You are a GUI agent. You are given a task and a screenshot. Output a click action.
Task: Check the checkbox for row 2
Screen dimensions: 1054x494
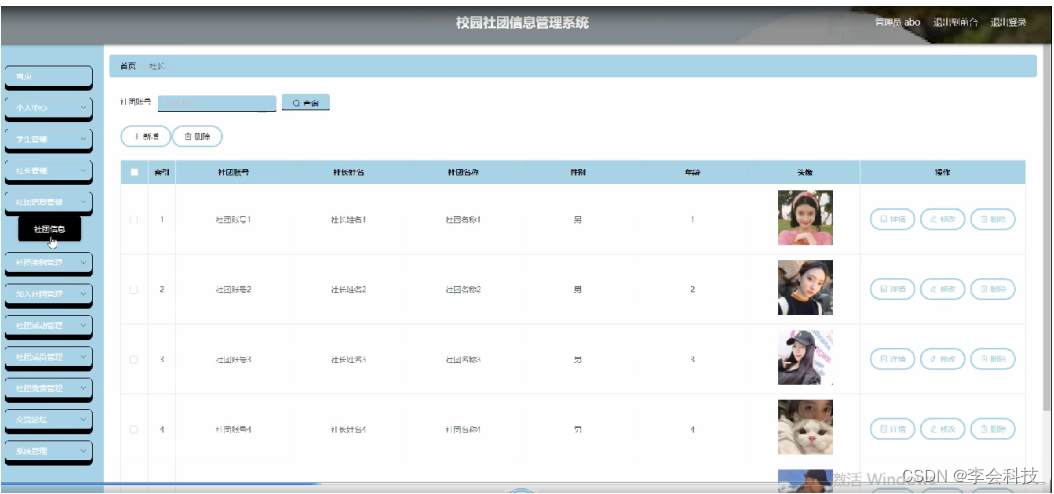pyautogui.click(x=134, y=289)
